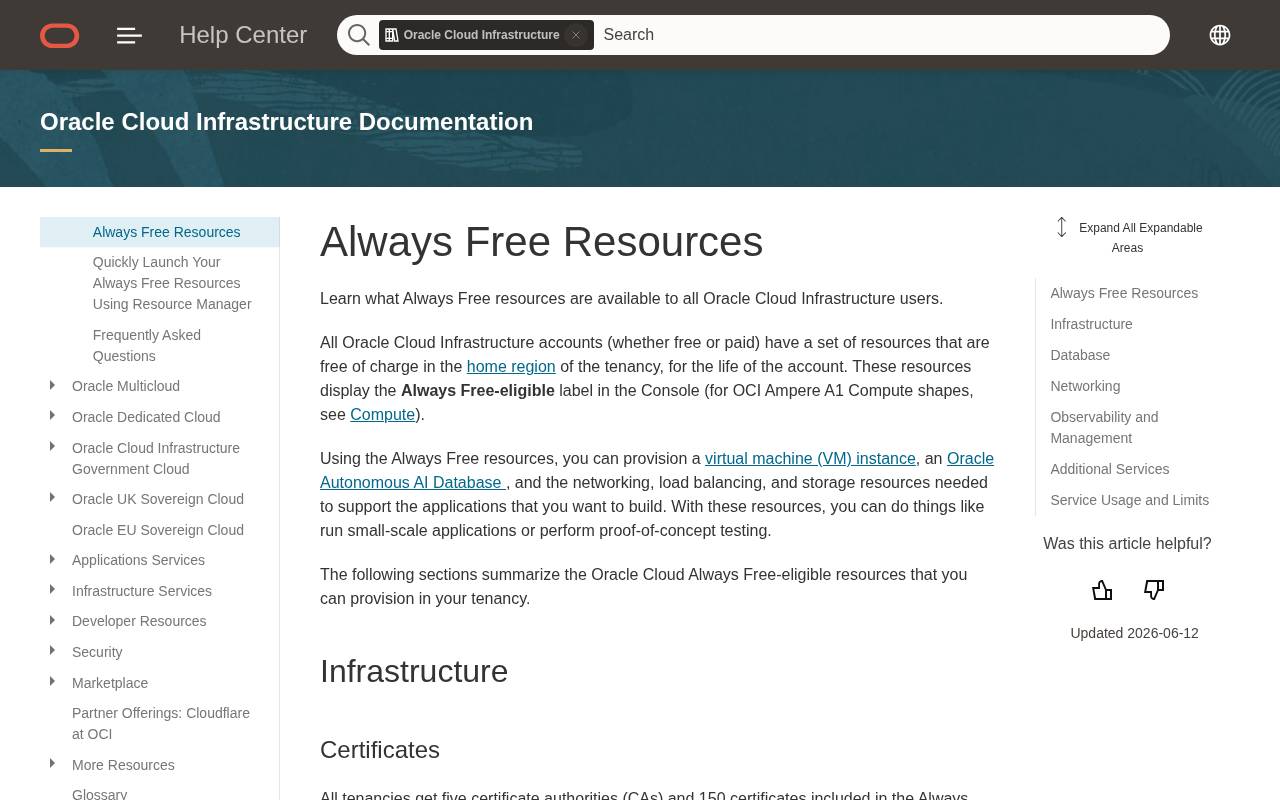Viewport: 1280px width, 800px height.
Task: Open the Glossary sidebar entry
Action: 100,794
